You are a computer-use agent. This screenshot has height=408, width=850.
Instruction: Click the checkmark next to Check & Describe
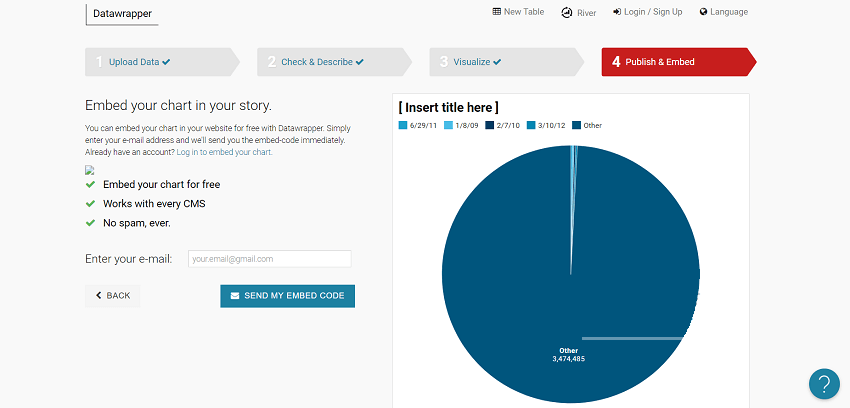359,62
